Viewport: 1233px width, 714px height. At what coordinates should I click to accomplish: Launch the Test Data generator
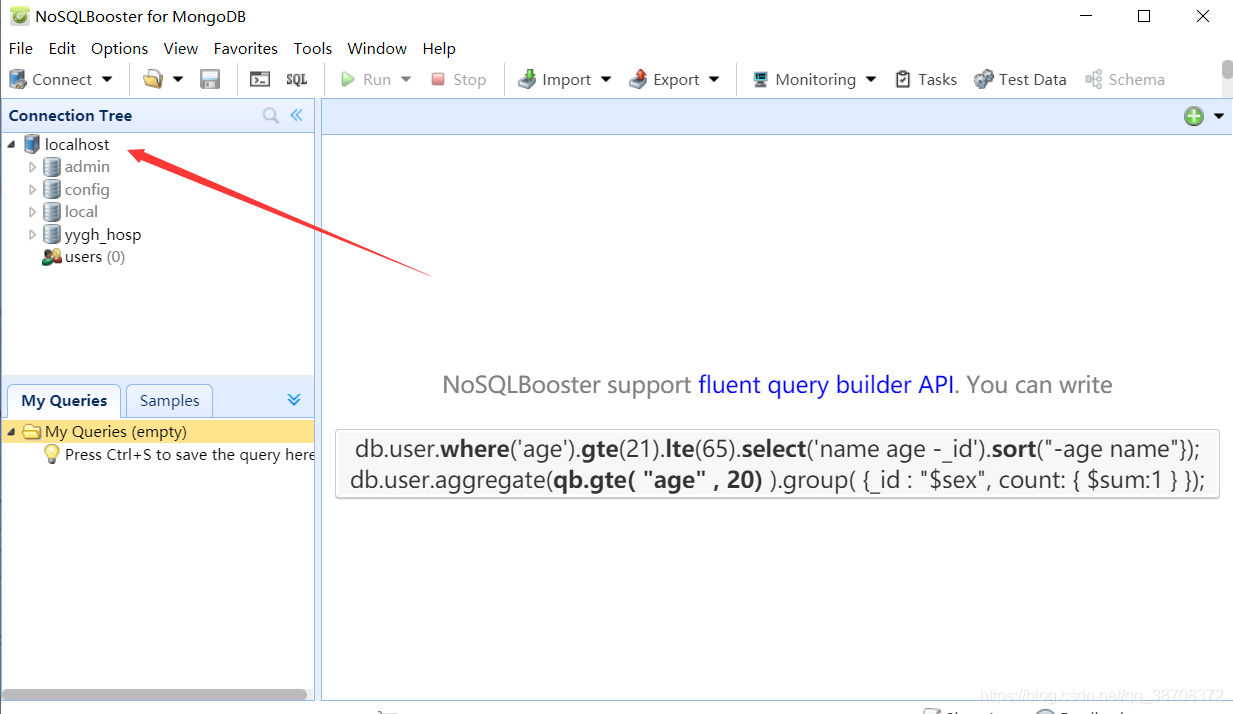coord(1020,79)
